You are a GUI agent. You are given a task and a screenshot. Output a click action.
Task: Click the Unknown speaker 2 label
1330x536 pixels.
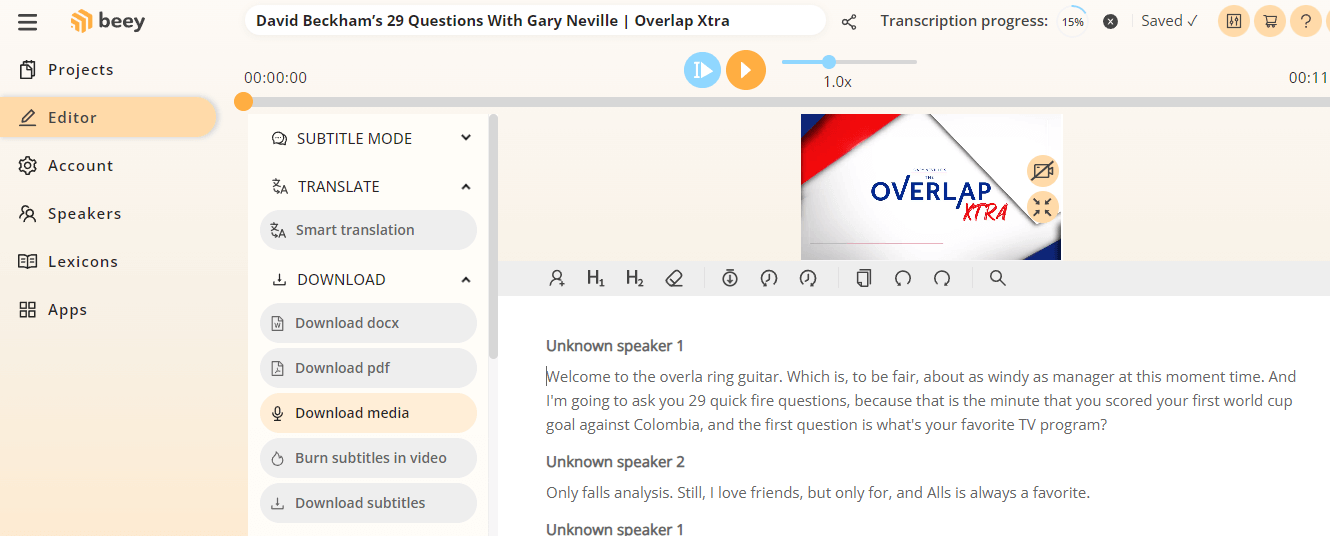point(615,462)
